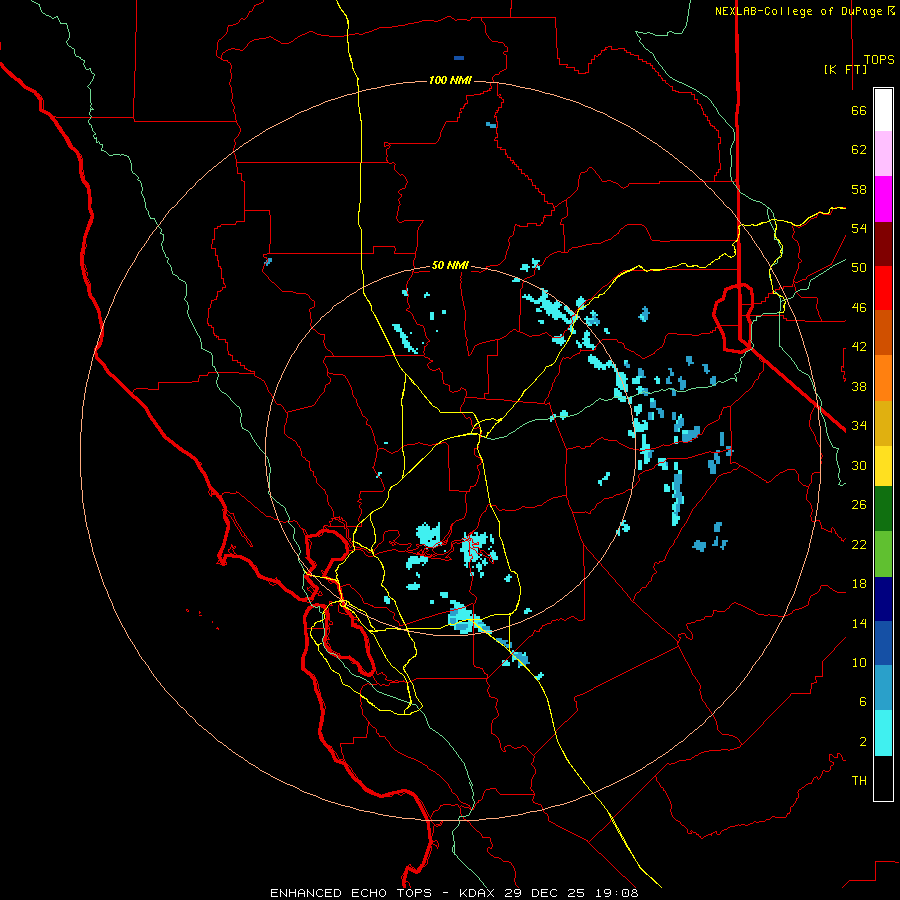Click the "ENHANCED ECHO TOPS" caption text
The width and height of the screenshot is (900, 900).
(351, 893)
